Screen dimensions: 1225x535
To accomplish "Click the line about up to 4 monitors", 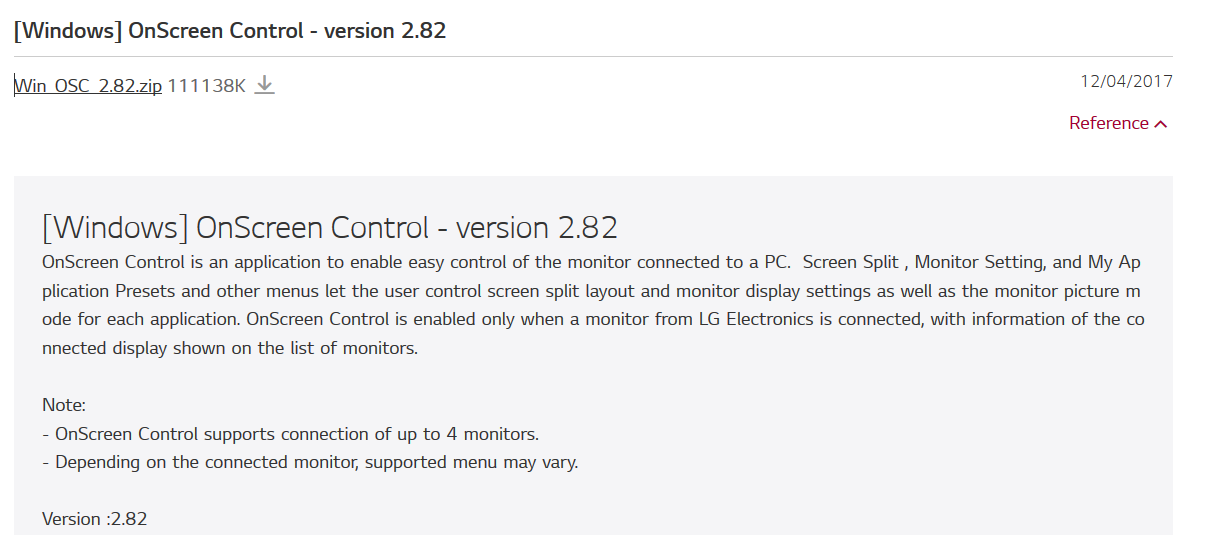I will click(x=291, y=434).
